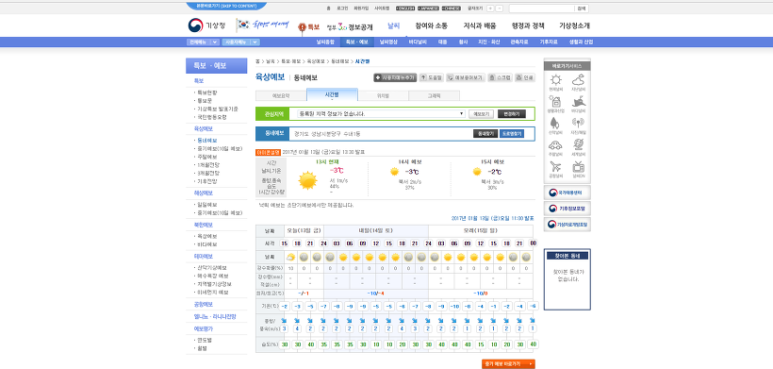
Task: Increase font size with the plus button
Action: pos(490,8)
